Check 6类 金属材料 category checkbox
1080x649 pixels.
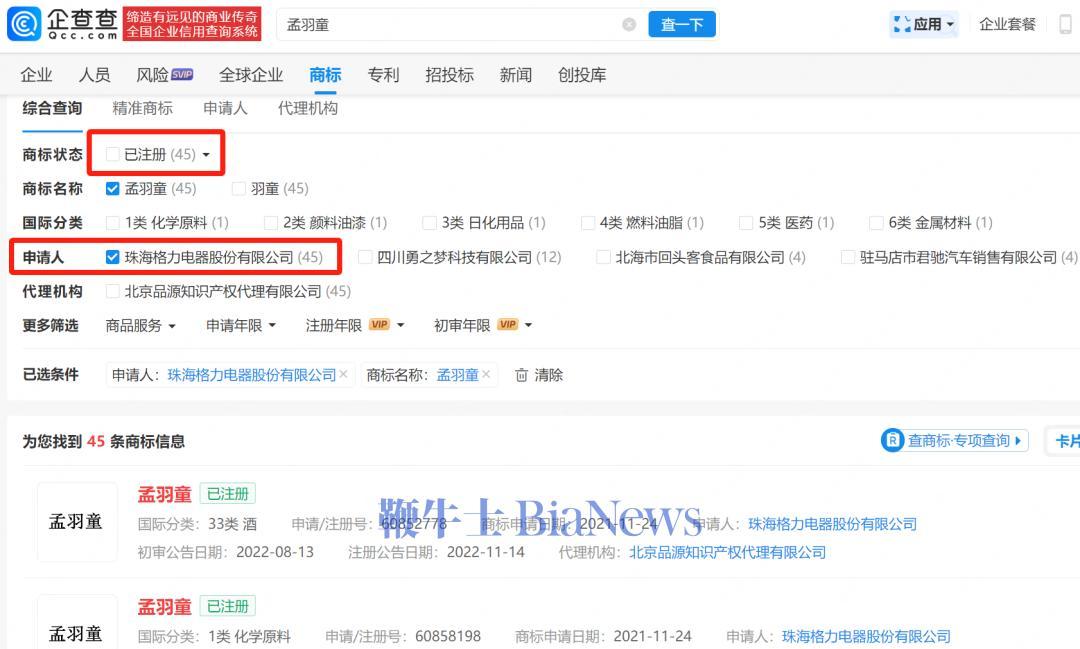pos(876,223)
